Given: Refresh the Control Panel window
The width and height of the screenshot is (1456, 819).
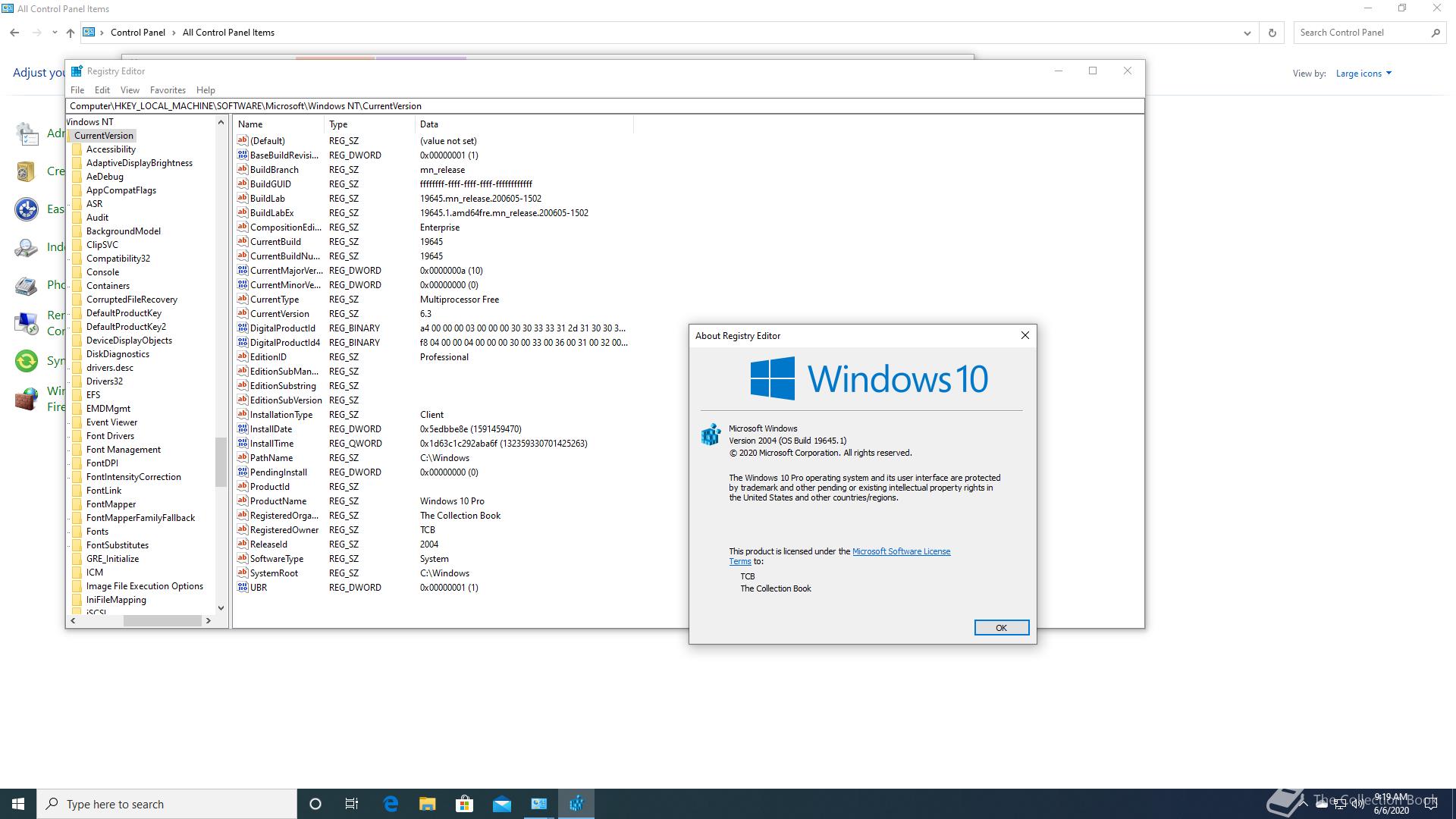Looking at the screenshot, I should click(1272, 33).
